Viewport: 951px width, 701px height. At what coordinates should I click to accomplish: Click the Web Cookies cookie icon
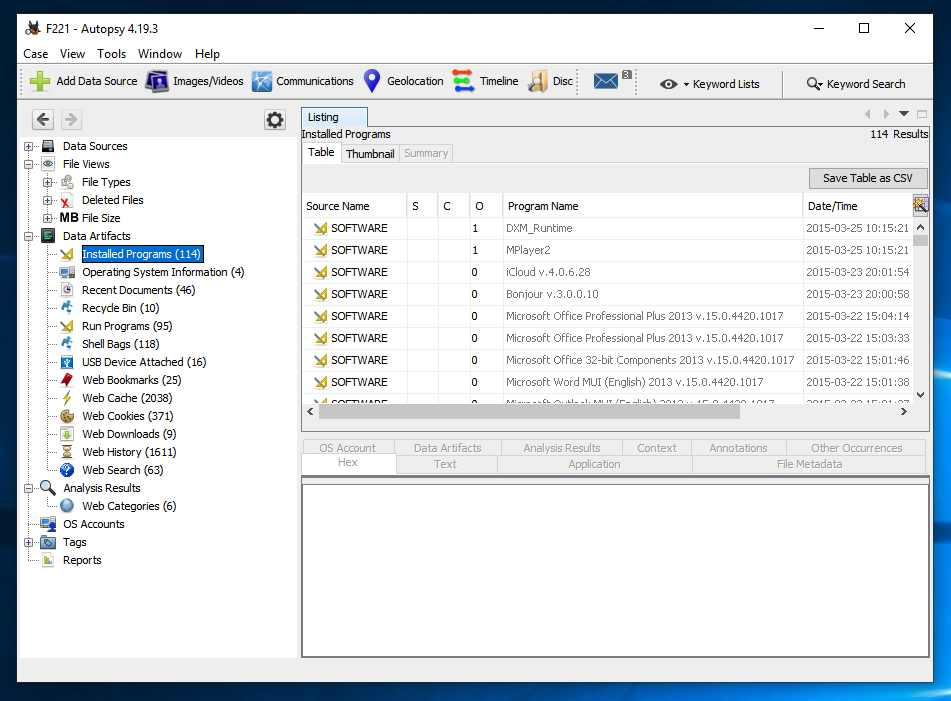(x=67, y=416)
